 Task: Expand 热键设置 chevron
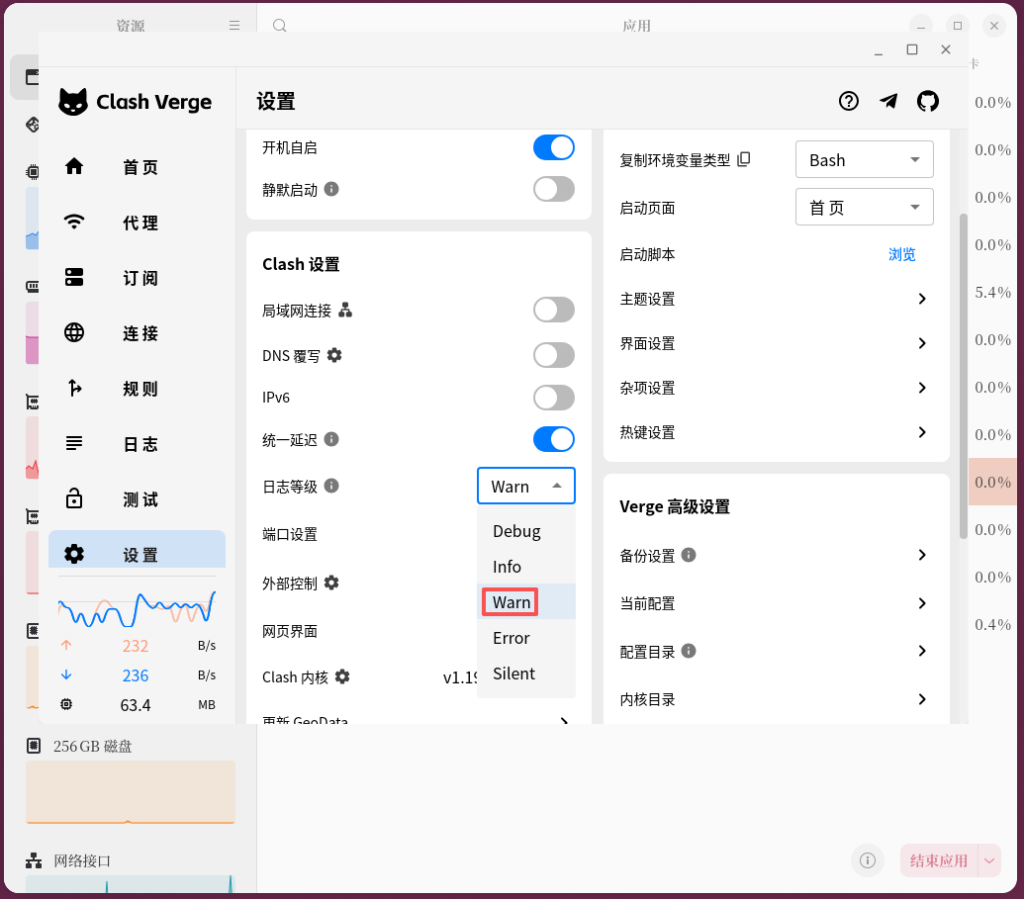pos(921,432)
